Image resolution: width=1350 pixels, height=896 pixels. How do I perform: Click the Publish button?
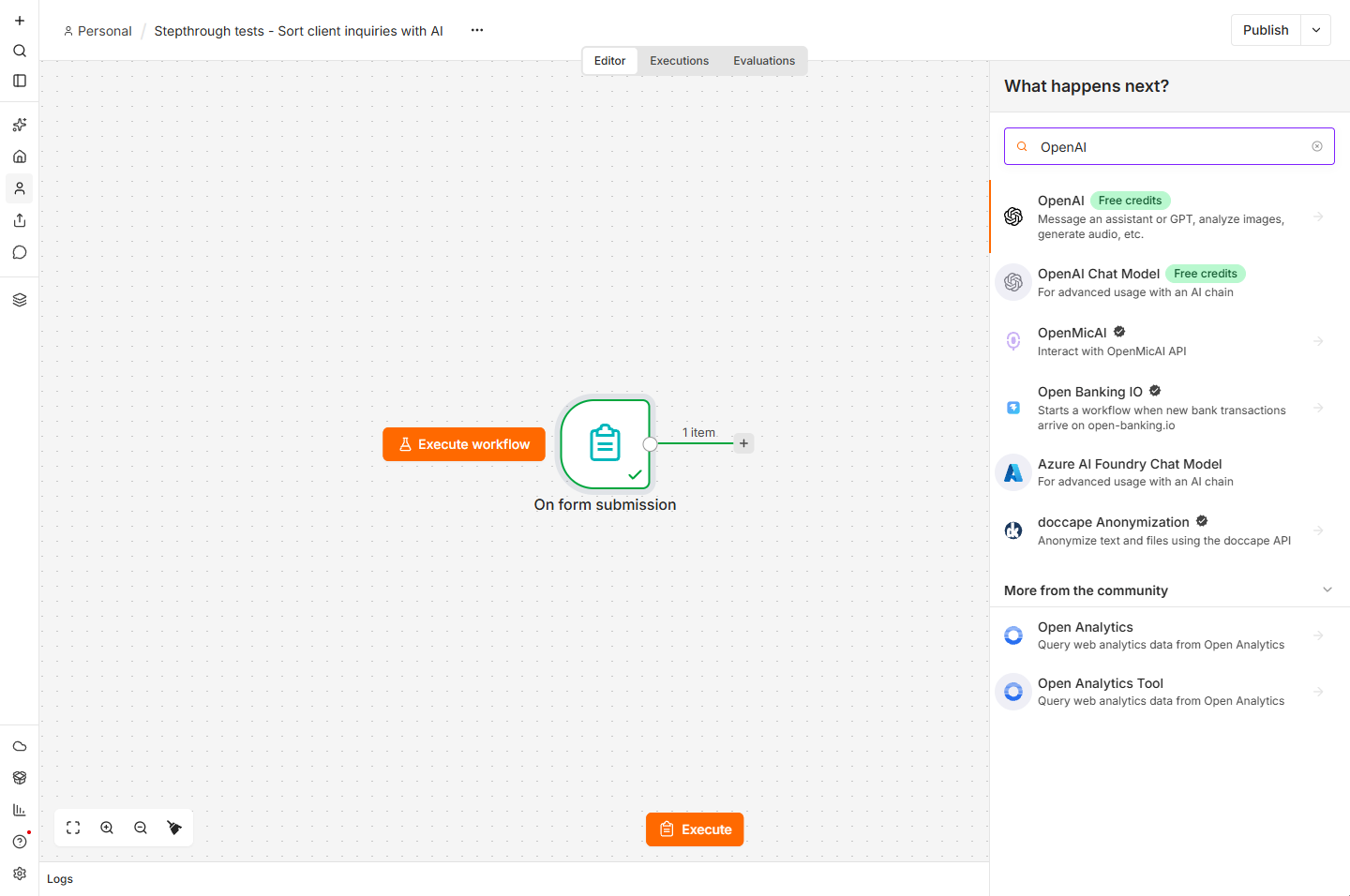pyautogui.click(x=1266, y=30)
